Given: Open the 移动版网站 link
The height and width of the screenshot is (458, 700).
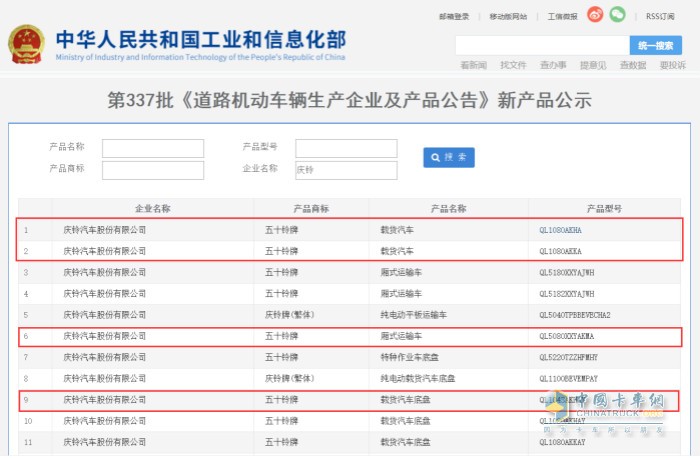Looking at the screenshot, I should click(508, 17).
